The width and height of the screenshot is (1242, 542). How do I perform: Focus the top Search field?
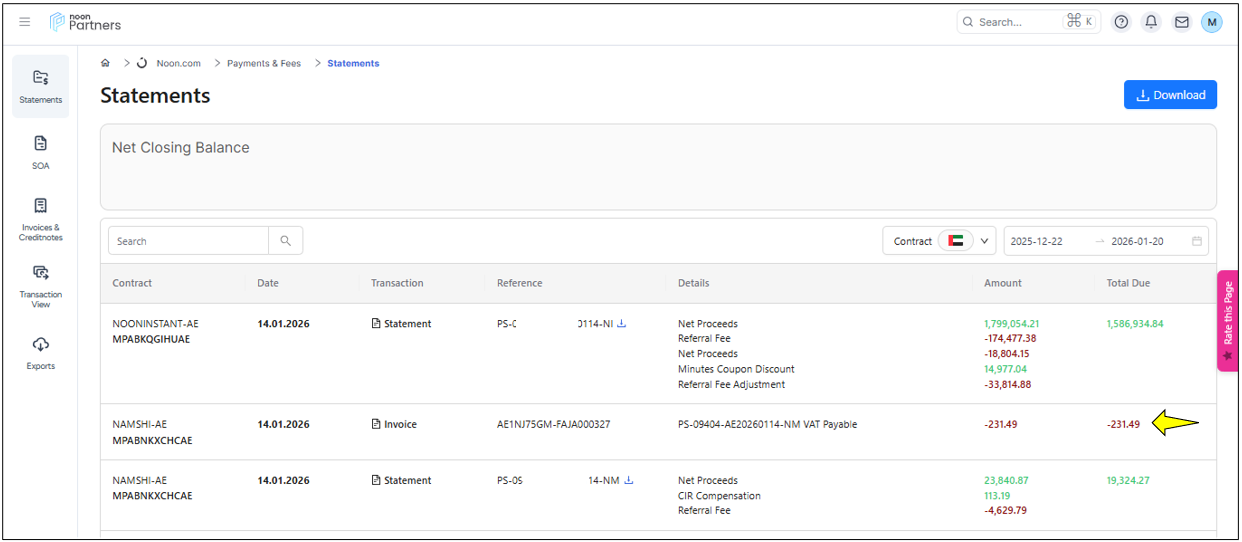pos(1015,22)
